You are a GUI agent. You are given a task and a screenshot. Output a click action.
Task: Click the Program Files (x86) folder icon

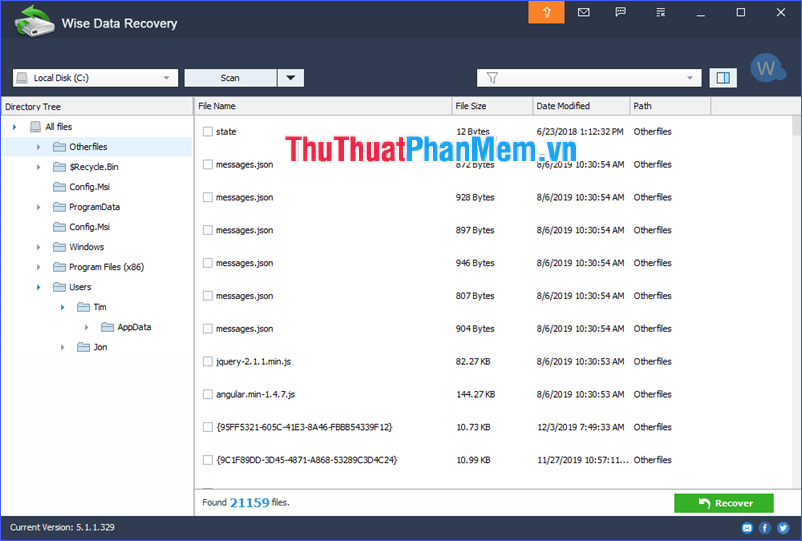pyautogui.click(x=59, y=267)
